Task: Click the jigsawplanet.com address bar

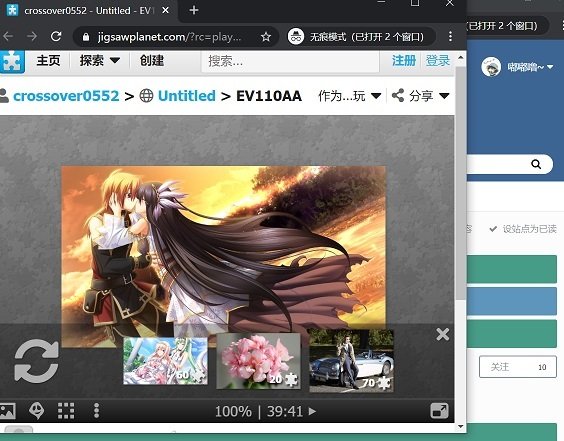Action: (x=169, y=37)
